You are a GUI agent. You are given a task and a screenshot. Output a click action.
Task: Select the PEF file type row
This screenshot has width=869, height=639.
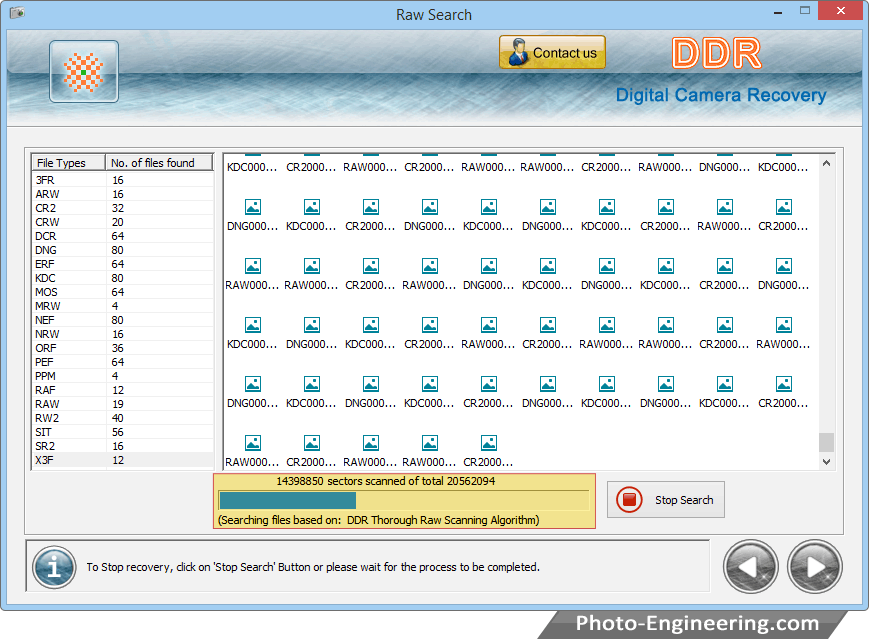click(x=122, y=362)
